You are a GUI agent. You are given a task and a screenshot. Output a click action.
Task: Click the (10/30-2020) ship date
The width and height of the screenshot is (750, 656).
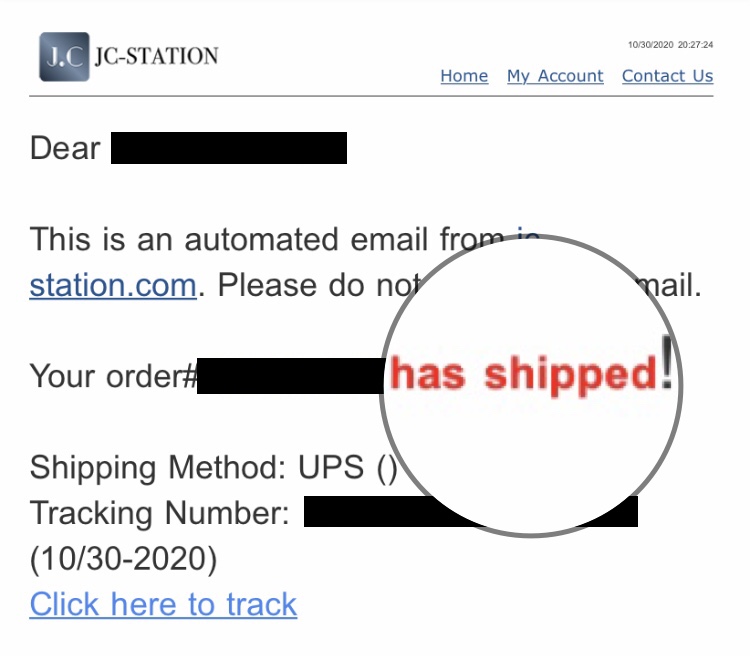pyautogui.click(x=123, y=558)
